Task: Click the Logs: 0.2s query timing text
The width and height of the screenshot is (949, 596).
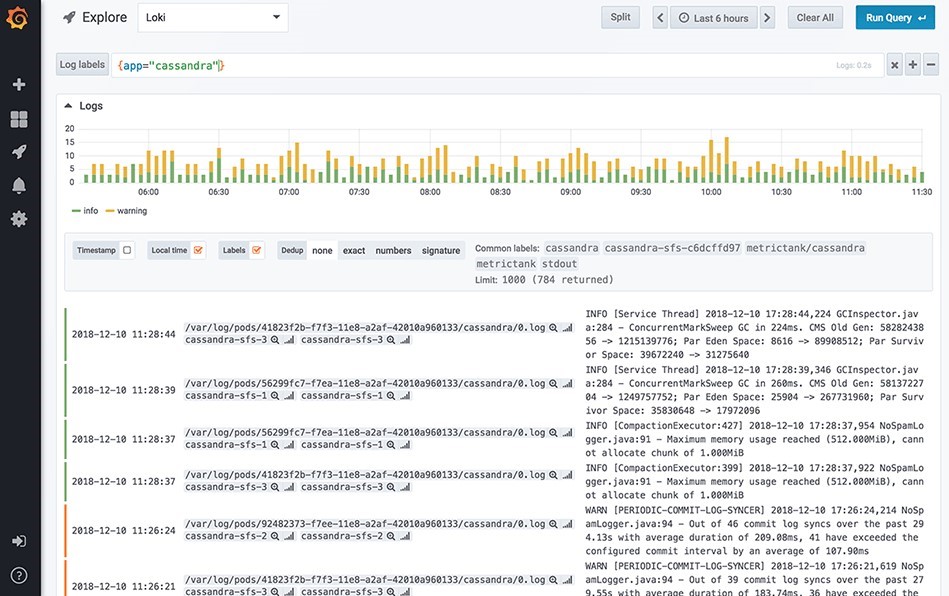Action: [x=853, y=65]
